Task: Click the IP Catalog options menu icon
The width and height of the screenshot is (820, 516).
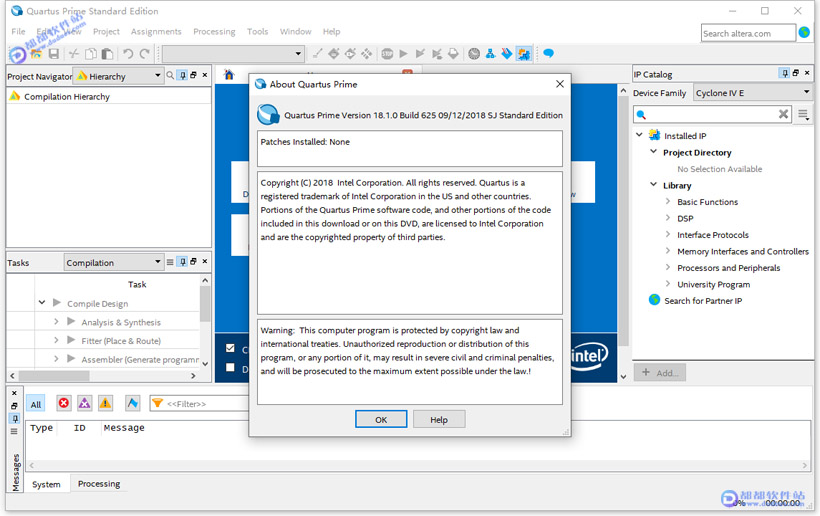Action: click(x=803, y=114)
